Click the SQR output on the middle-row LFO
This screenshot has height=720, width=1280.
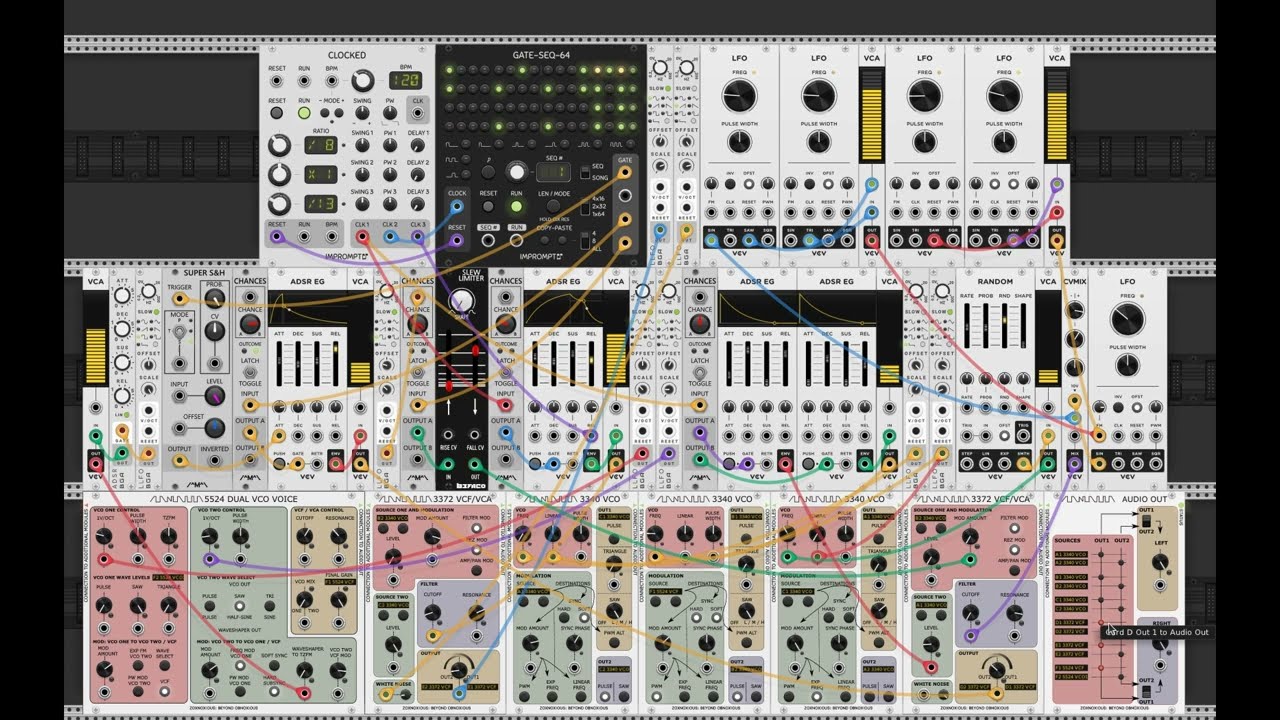click(1155, 463)
